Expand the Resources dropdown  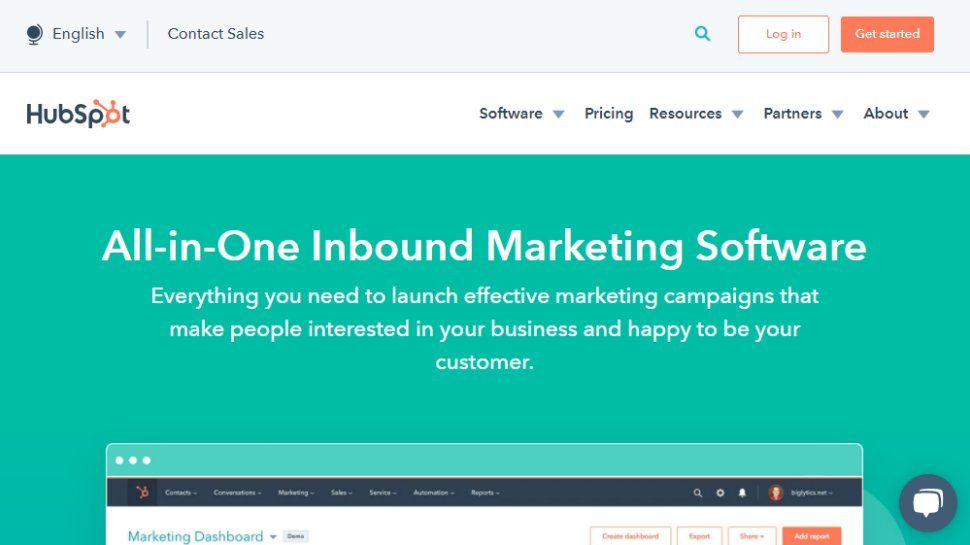[x=696, y=114]
